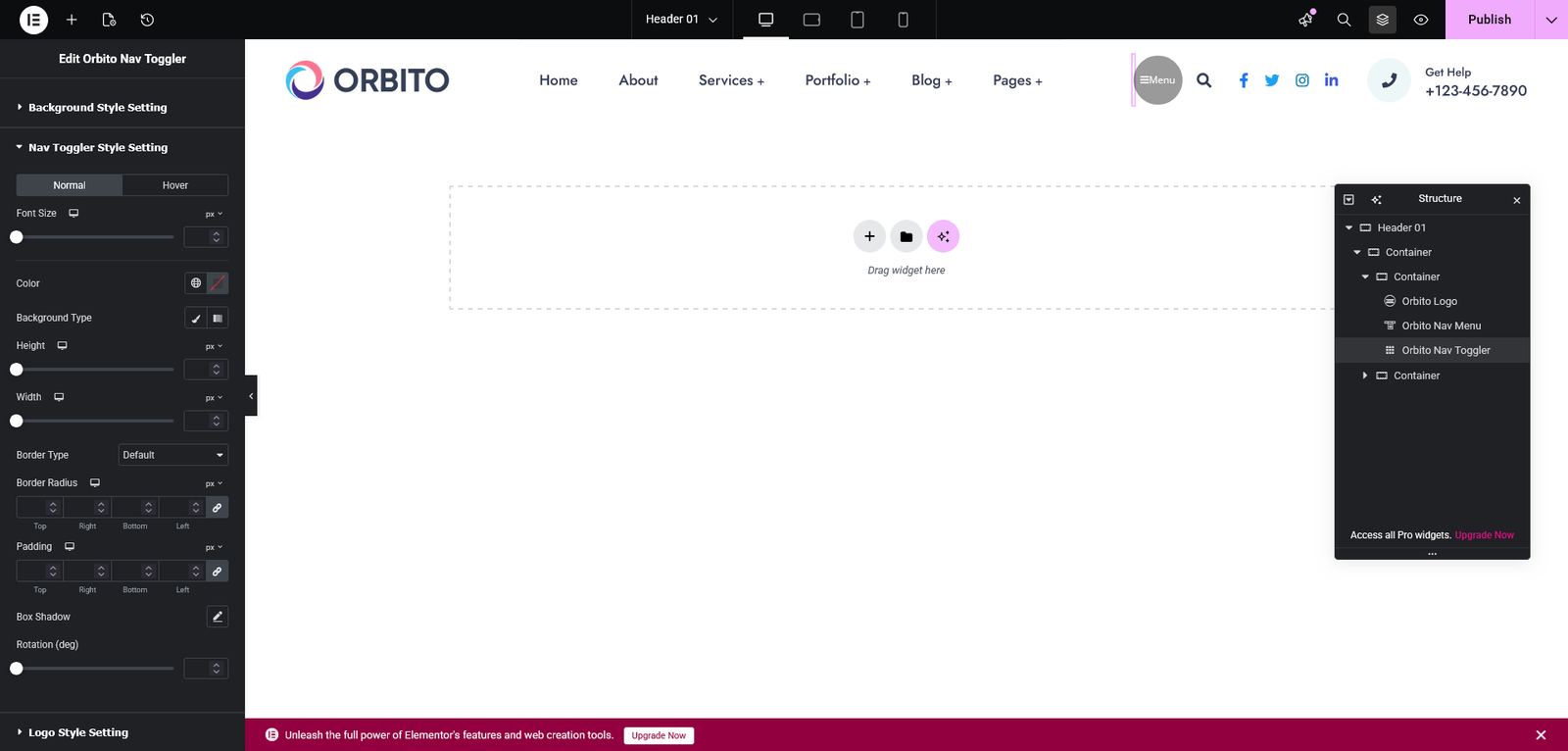Open the Border Type dropdown
Screen dimensions: 1568x751
(x=173, y=455)
